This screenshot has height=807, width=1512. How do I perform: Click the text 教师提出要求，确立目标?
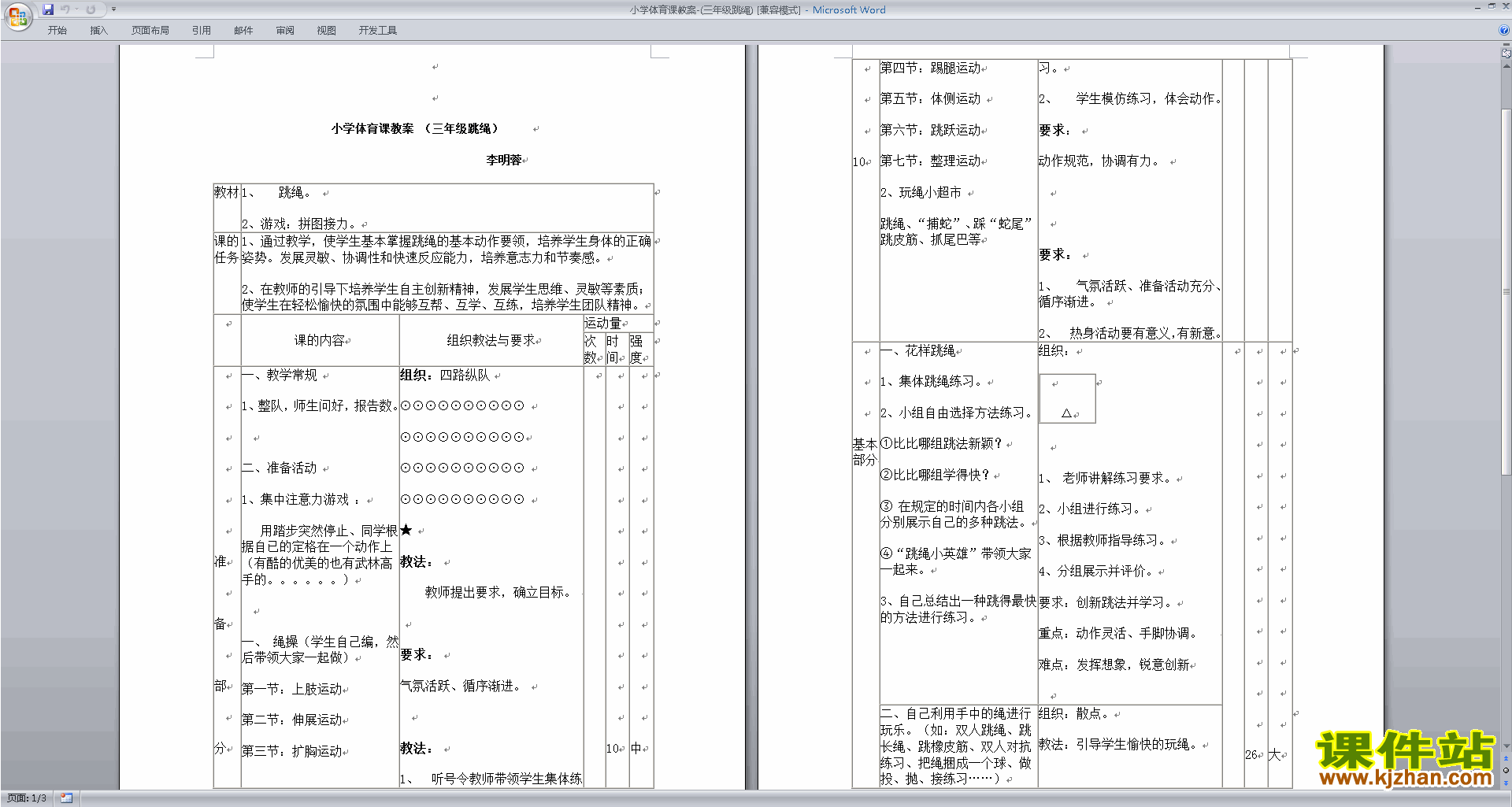[x=498, y=592]
